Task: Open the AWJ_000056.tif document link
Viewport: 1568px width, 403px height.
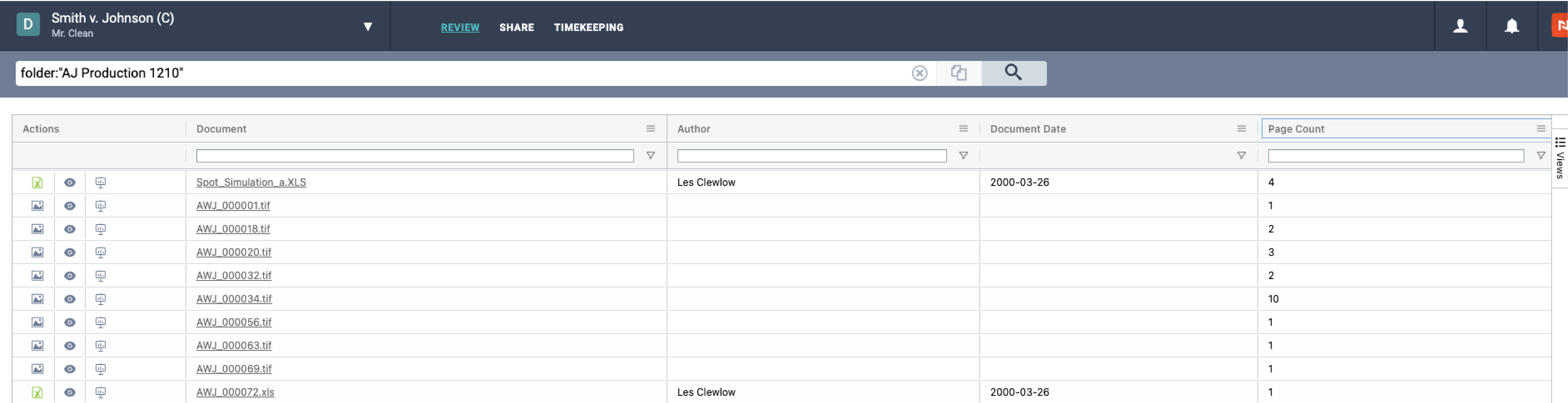Action: click(x=234, y=322)
